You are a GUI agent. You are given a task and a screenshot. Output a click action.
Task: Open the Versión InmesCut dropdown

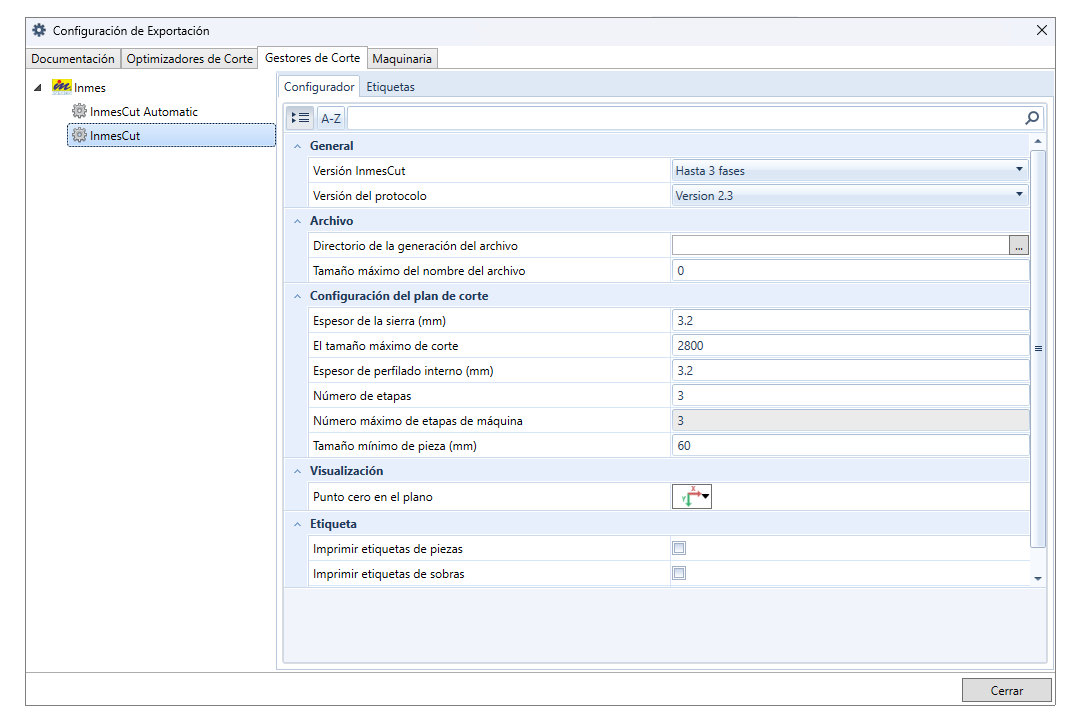(x=850, y=170)
